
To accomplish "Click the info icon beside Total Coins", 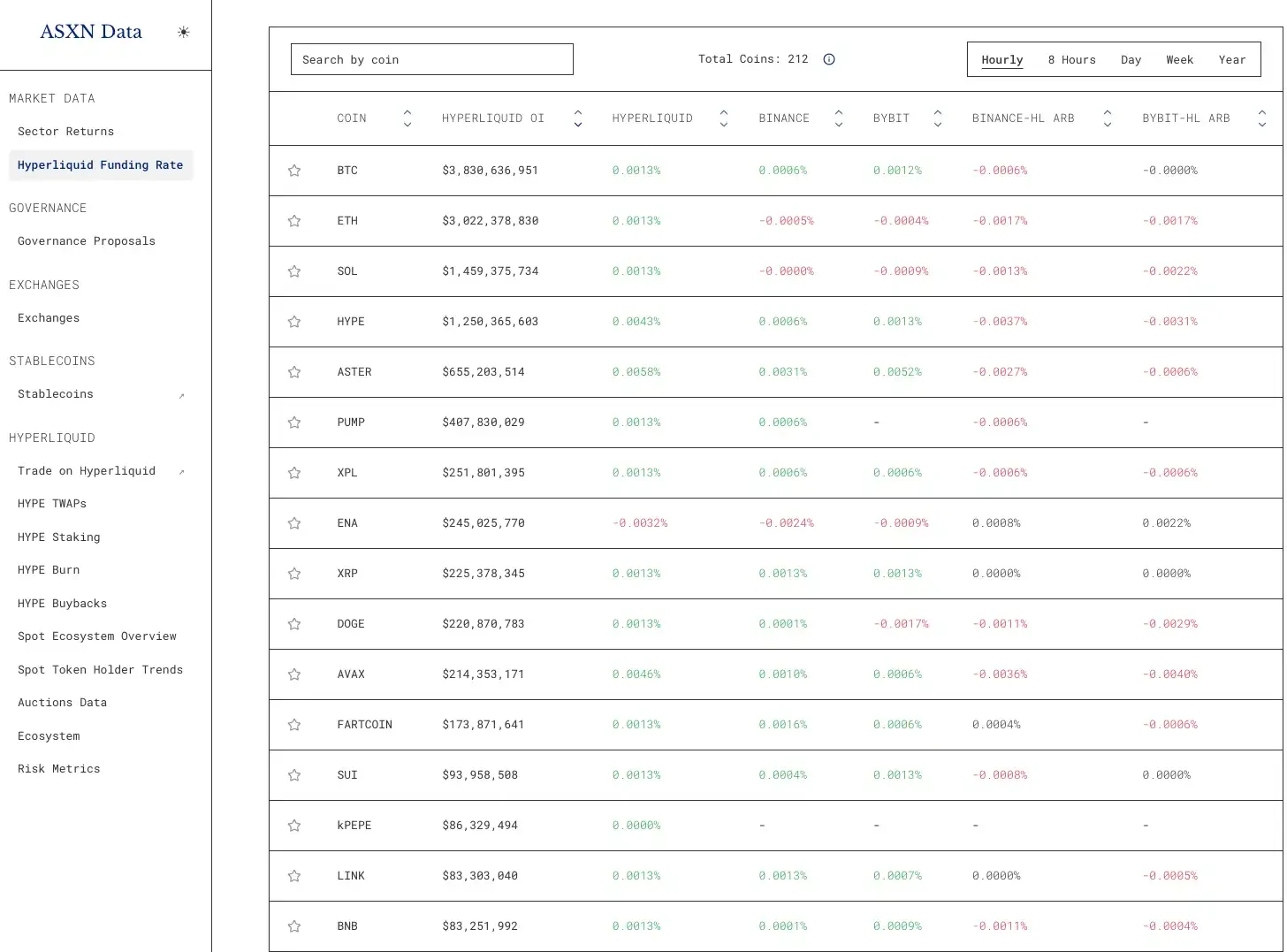I will (828, 59).
